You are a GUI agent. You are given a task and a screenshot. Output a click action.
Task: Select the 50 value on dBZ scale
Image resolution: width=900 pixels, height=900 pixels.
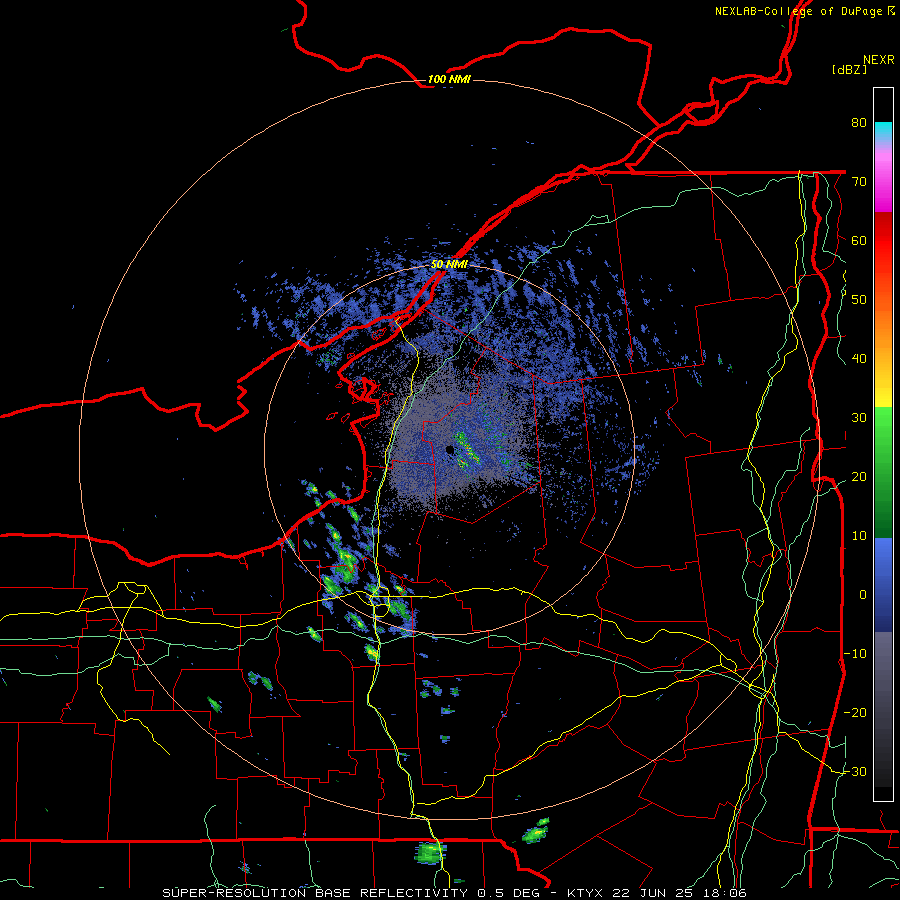click(x=859, y=300)
